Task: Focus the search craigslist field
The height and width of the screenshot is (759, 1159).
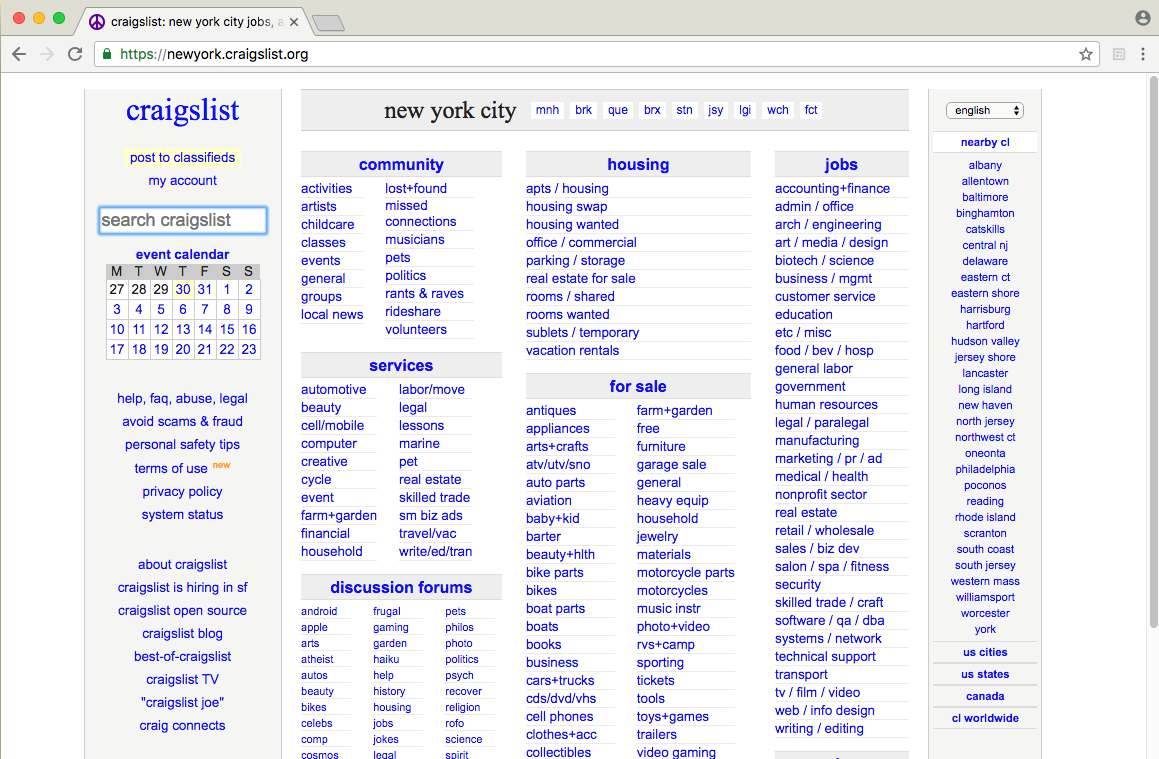Action: tap(183, 220)
